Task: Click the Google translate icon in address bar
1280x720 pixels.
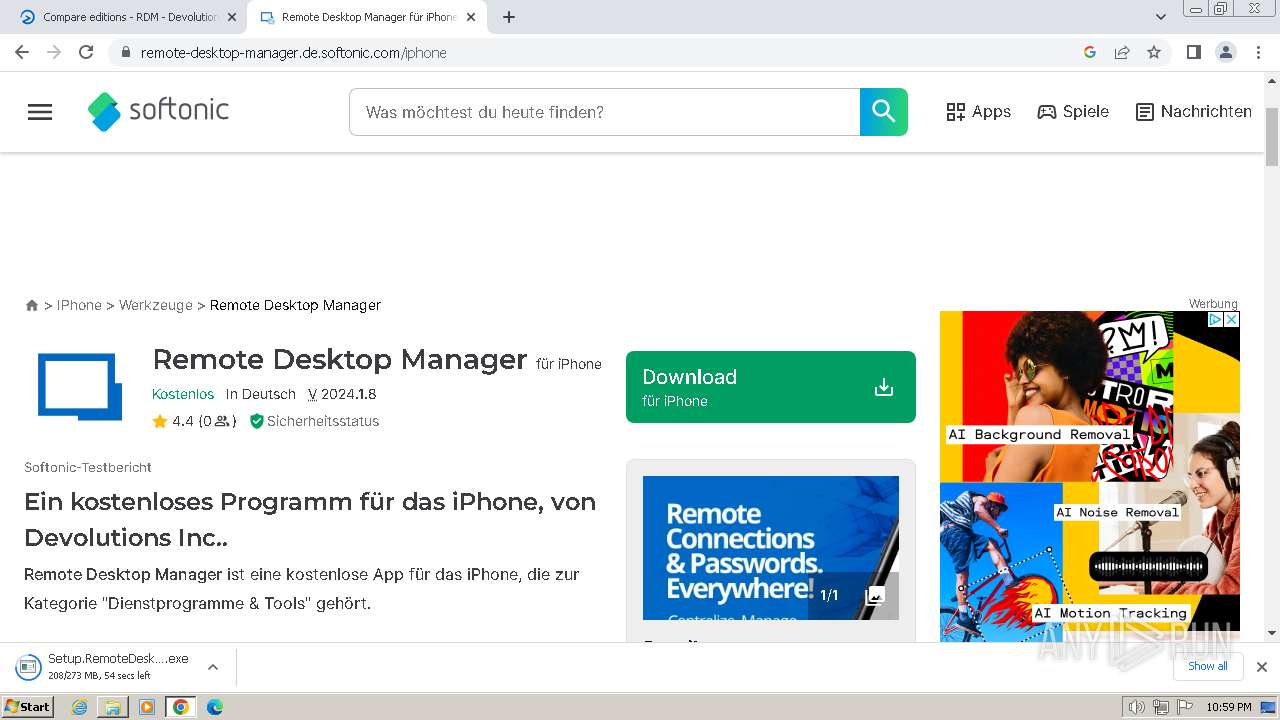Action: pos(1090,52)
